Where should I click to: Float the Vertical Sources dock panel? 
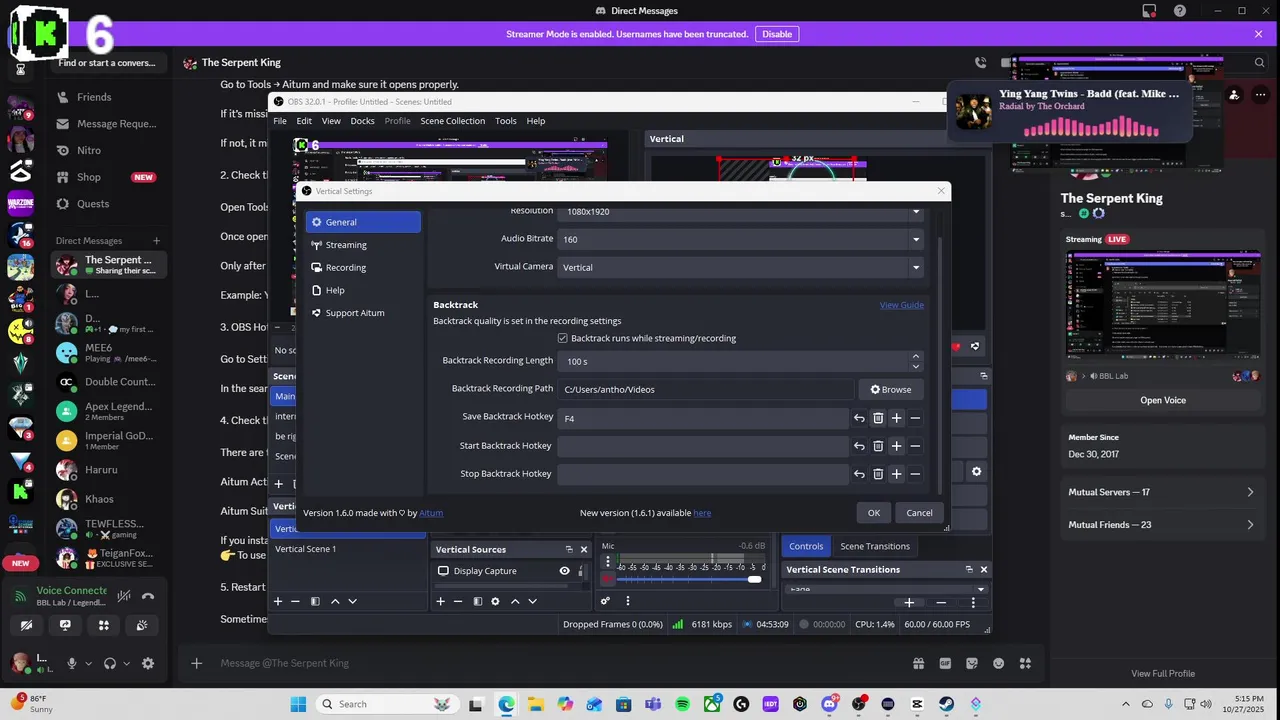(x=569, y=549)
